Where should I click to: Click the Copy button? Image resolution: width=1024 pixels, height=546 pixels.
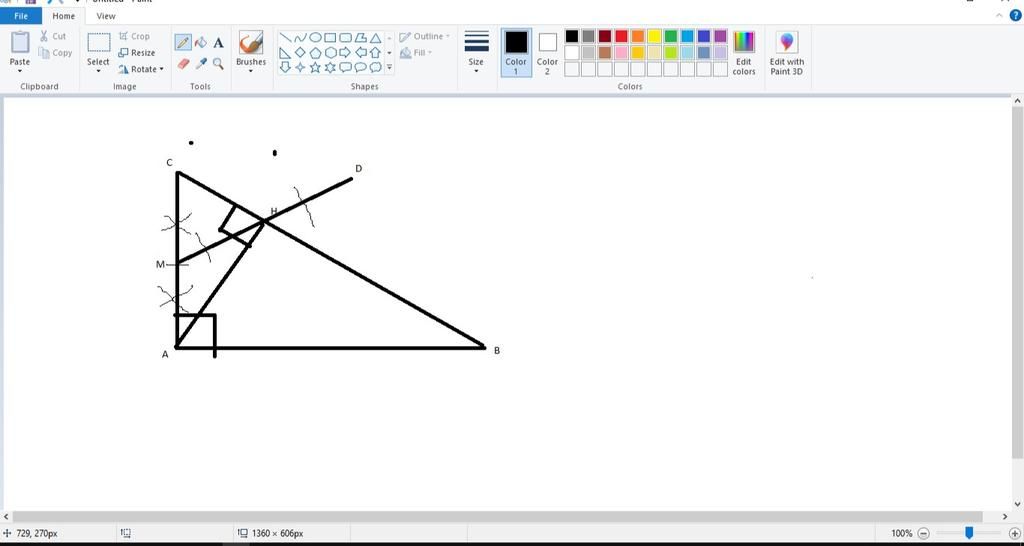pyautogui.click(x=56, y=53)
